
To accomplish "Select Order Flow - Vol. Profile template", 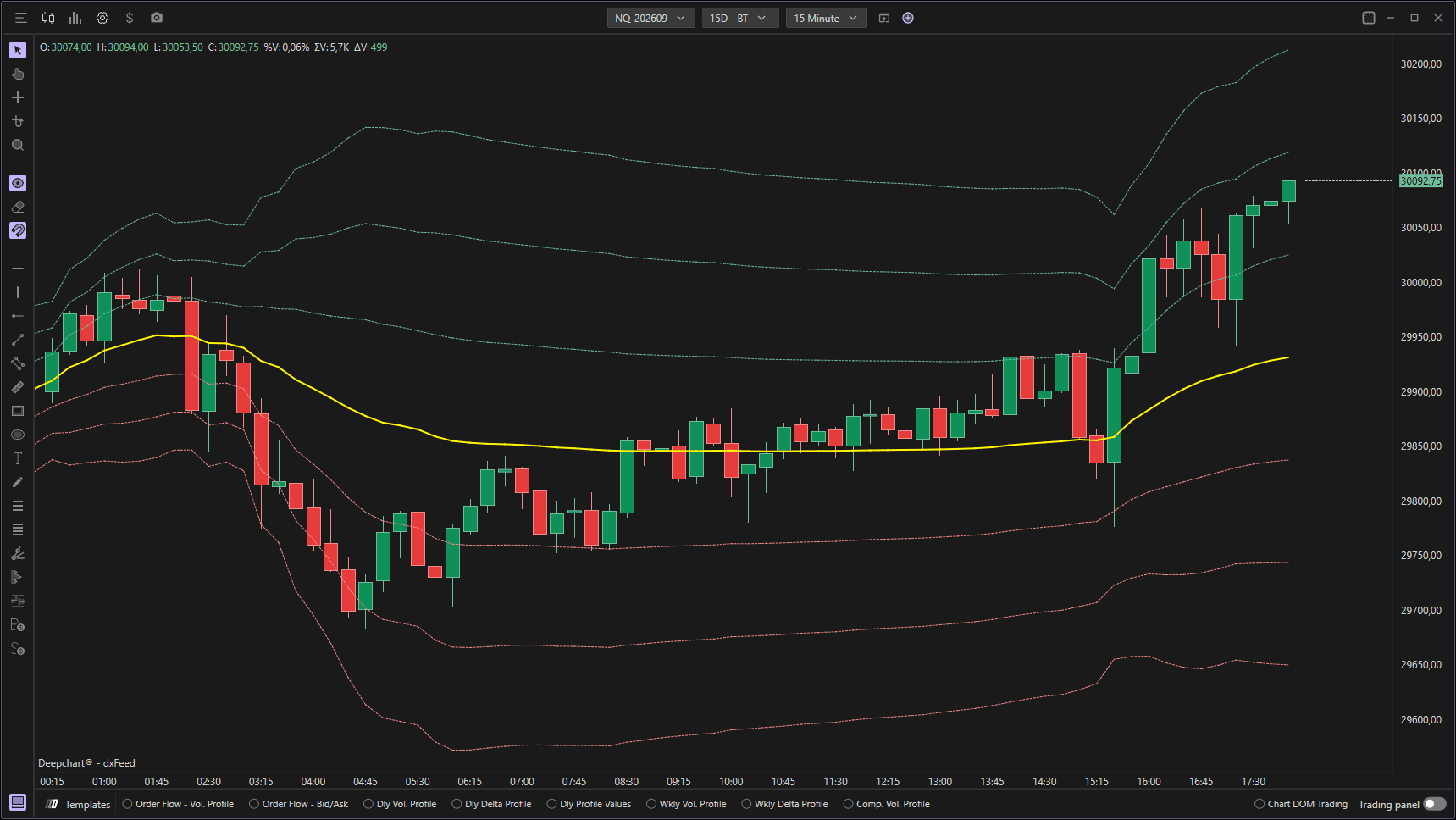I will (x=178, y=804).
